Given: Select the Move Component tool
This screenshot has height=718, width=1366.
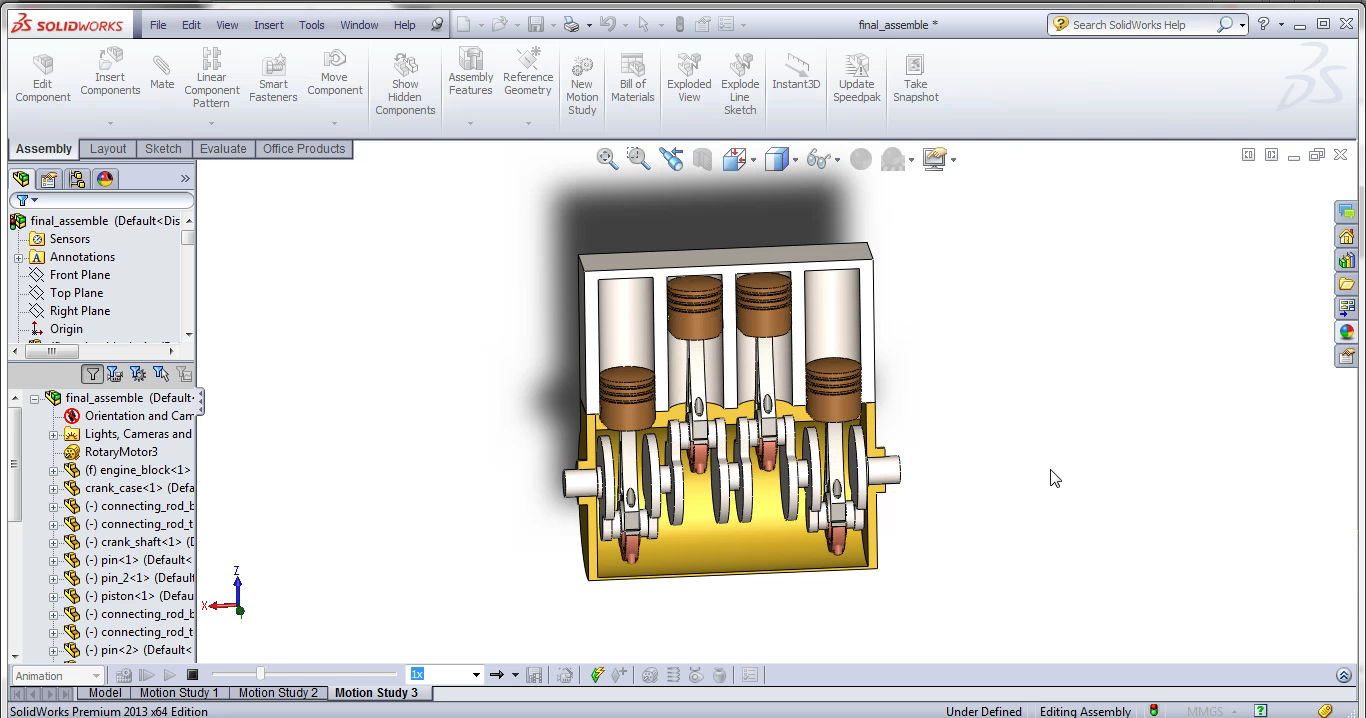Looking at the screenshot, I should click(335, 72).
